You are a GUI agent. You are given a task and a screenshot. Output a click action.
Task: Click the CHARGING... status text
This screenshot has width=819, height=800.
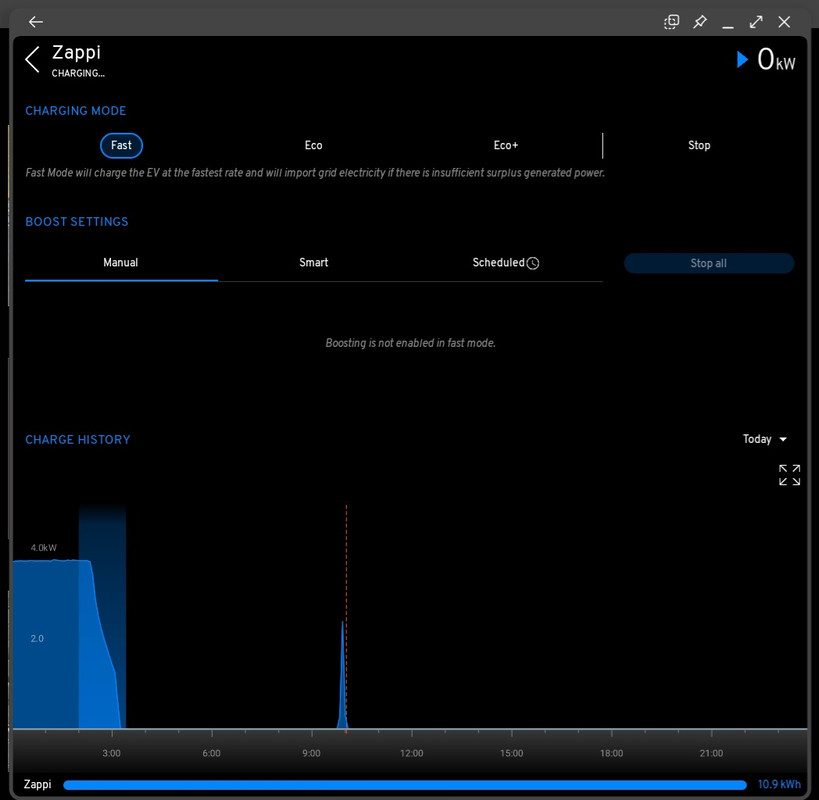coord(78,74)
